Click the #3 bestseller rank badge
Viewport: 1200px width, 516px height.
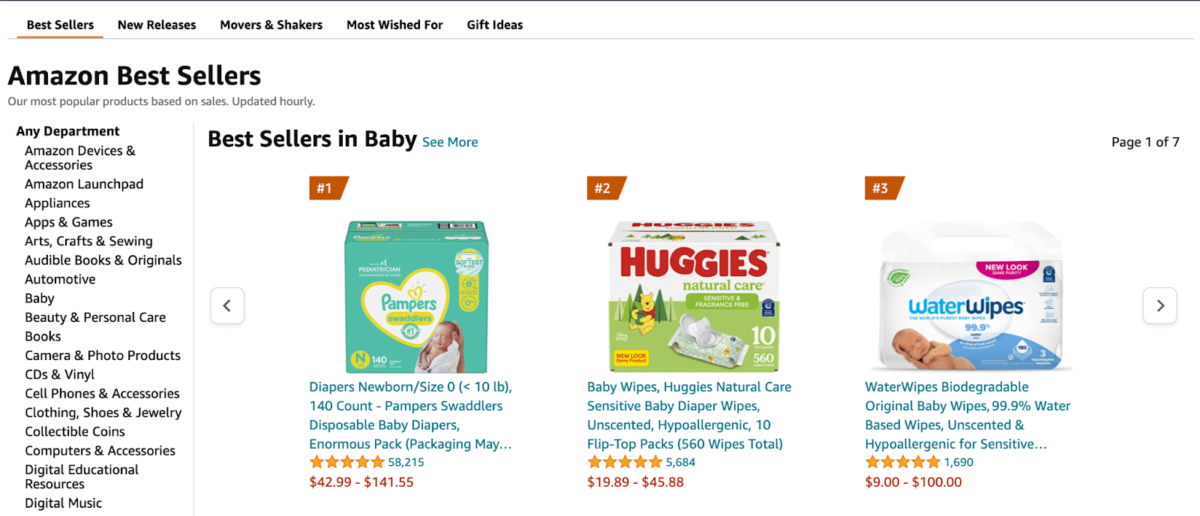pyautogui.click(x=883, y=188)
